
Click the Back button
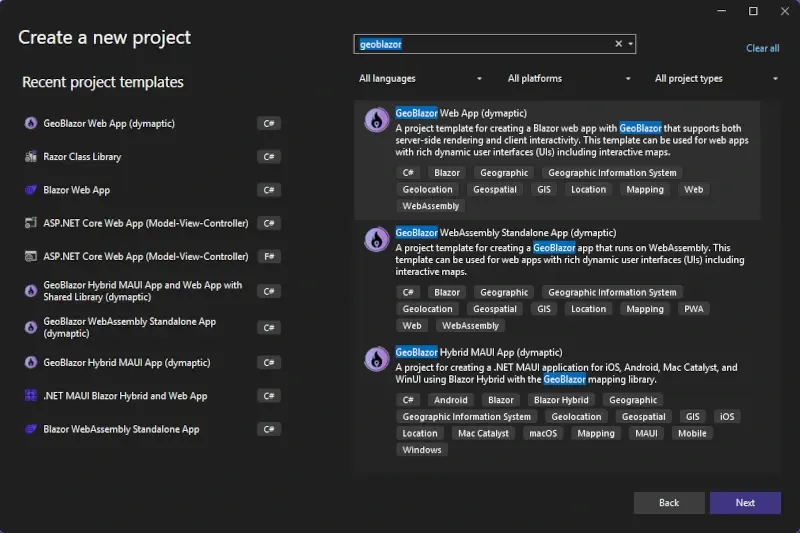pos(669,503)
